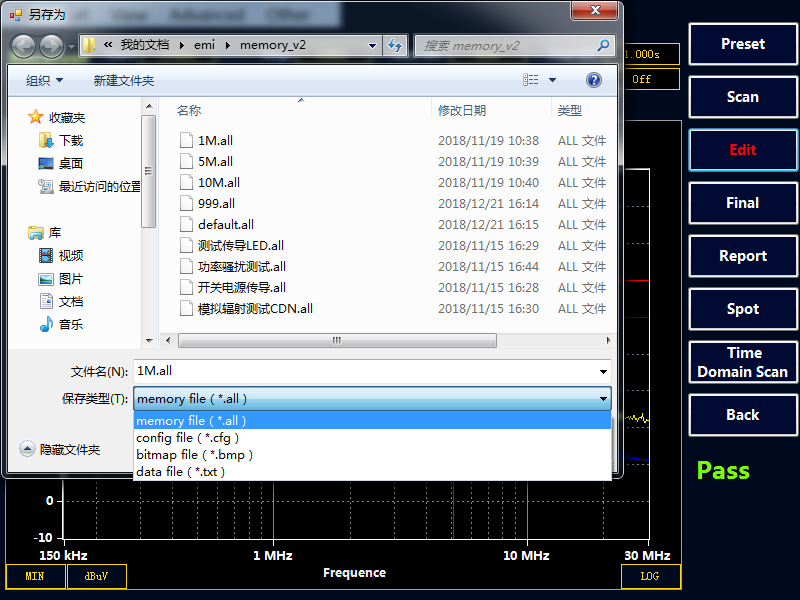Open the 组织 organize dropdown menu
Image resolution: width=800 pixels, height=600 pixels.
point(44,80)
